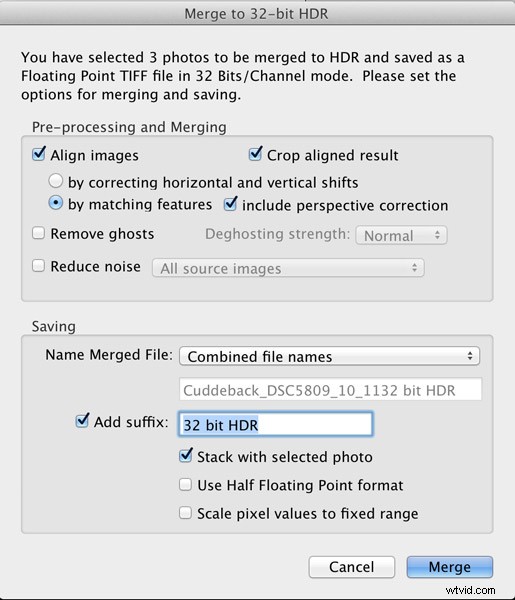The height and width of the screenshot is (600, 515).
Task: Click the 32 bit HDR suffix field
Action: click(x=275, y=424)
